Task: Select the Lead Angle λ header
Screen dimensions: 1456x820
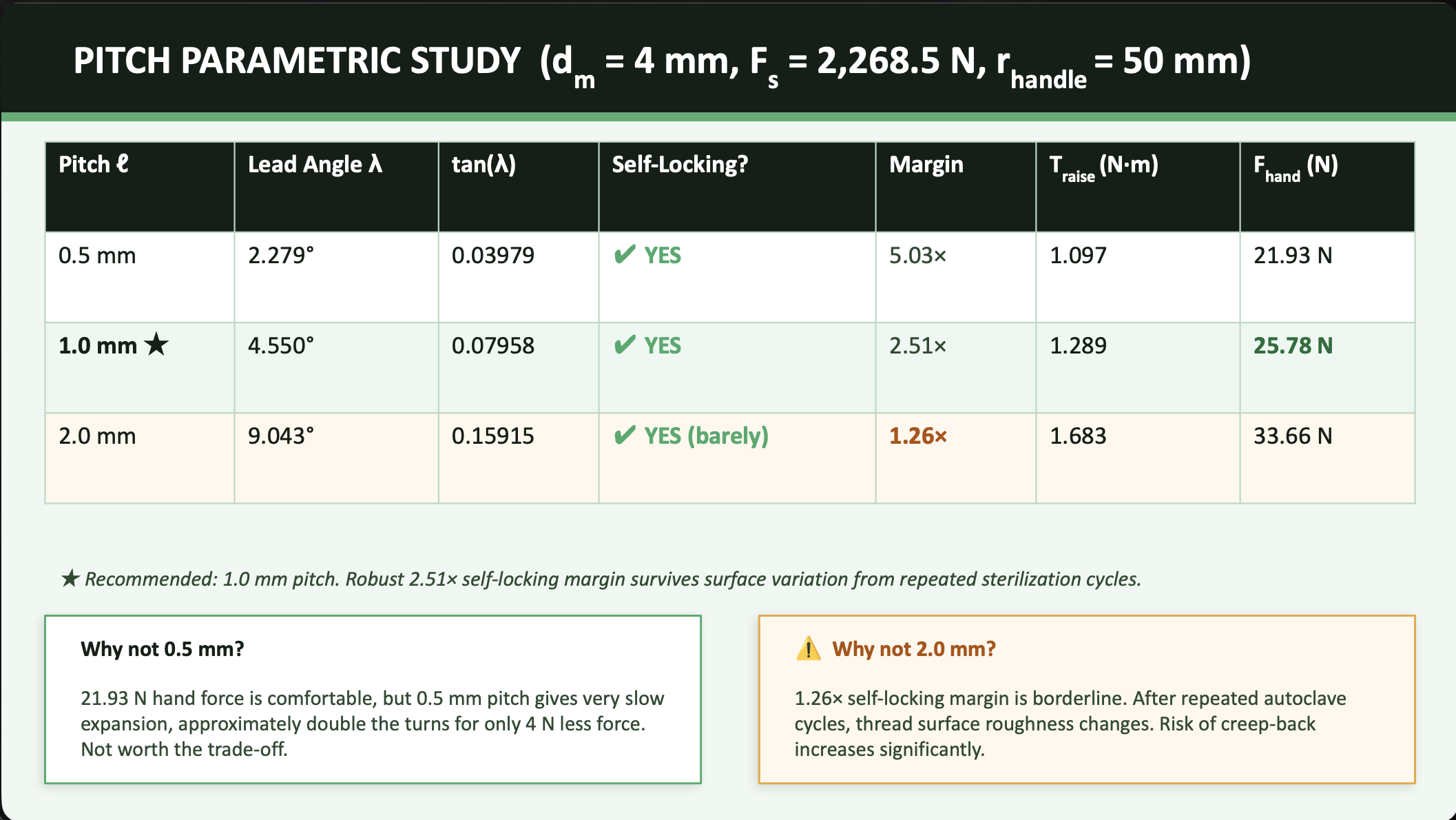Action: (315, 164)
